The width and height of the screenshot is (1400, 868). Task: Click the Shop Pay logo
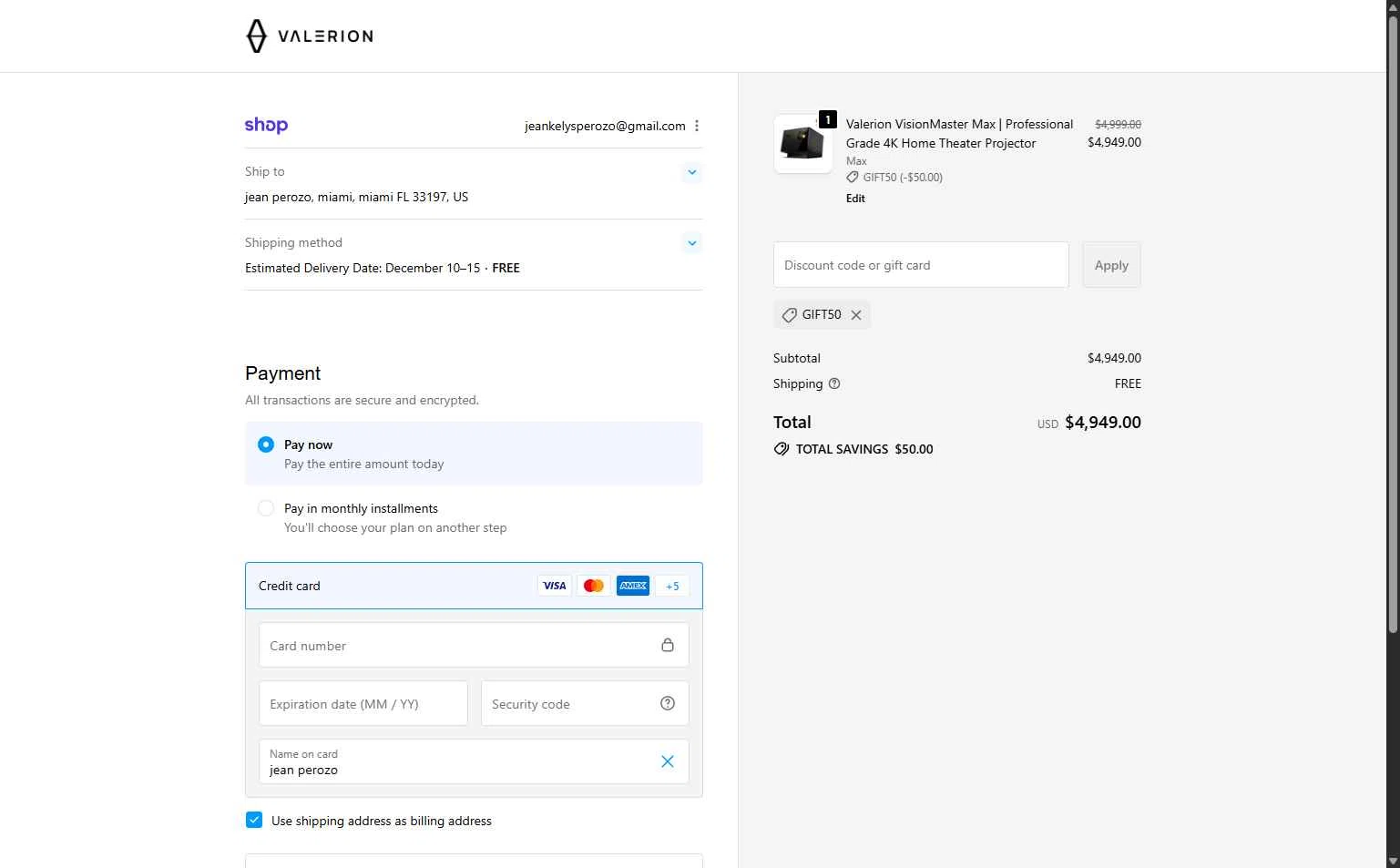266,126
